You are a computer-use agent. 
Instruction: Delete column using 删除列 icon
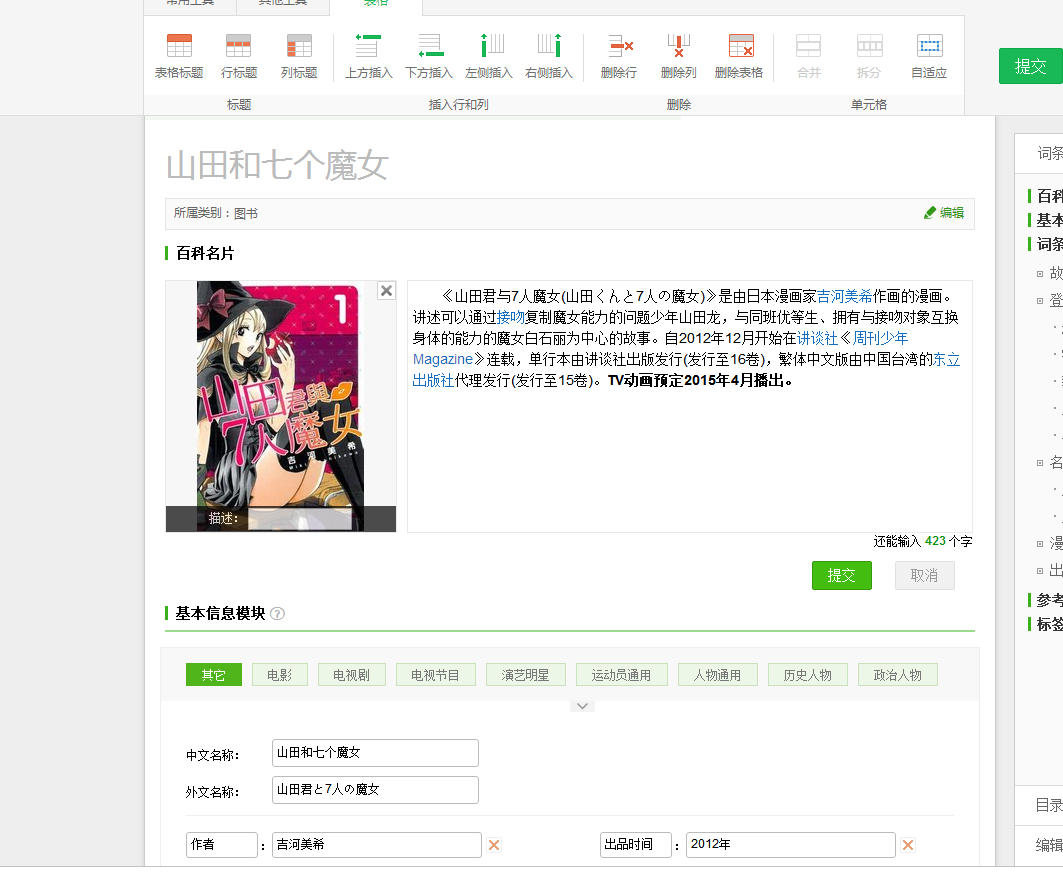tap(679, 46)
